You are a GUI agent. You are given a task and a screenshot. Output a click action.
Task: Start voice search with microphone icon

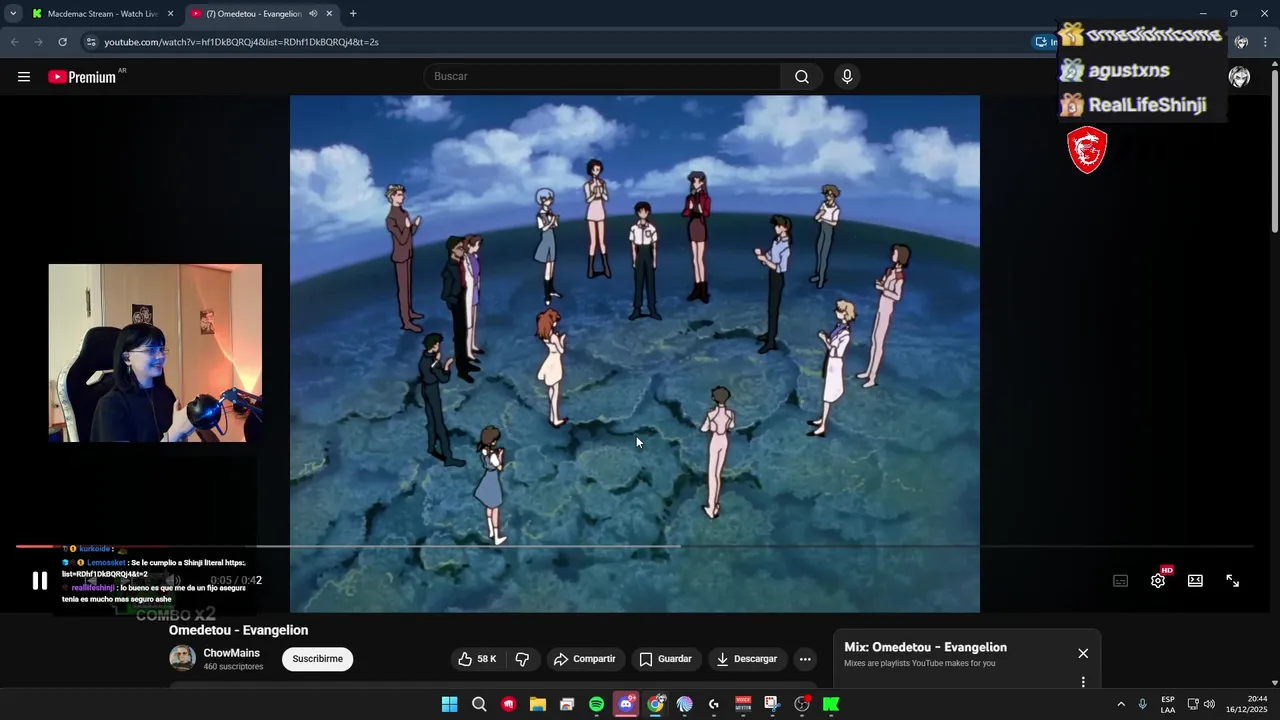tap(847, 77)
